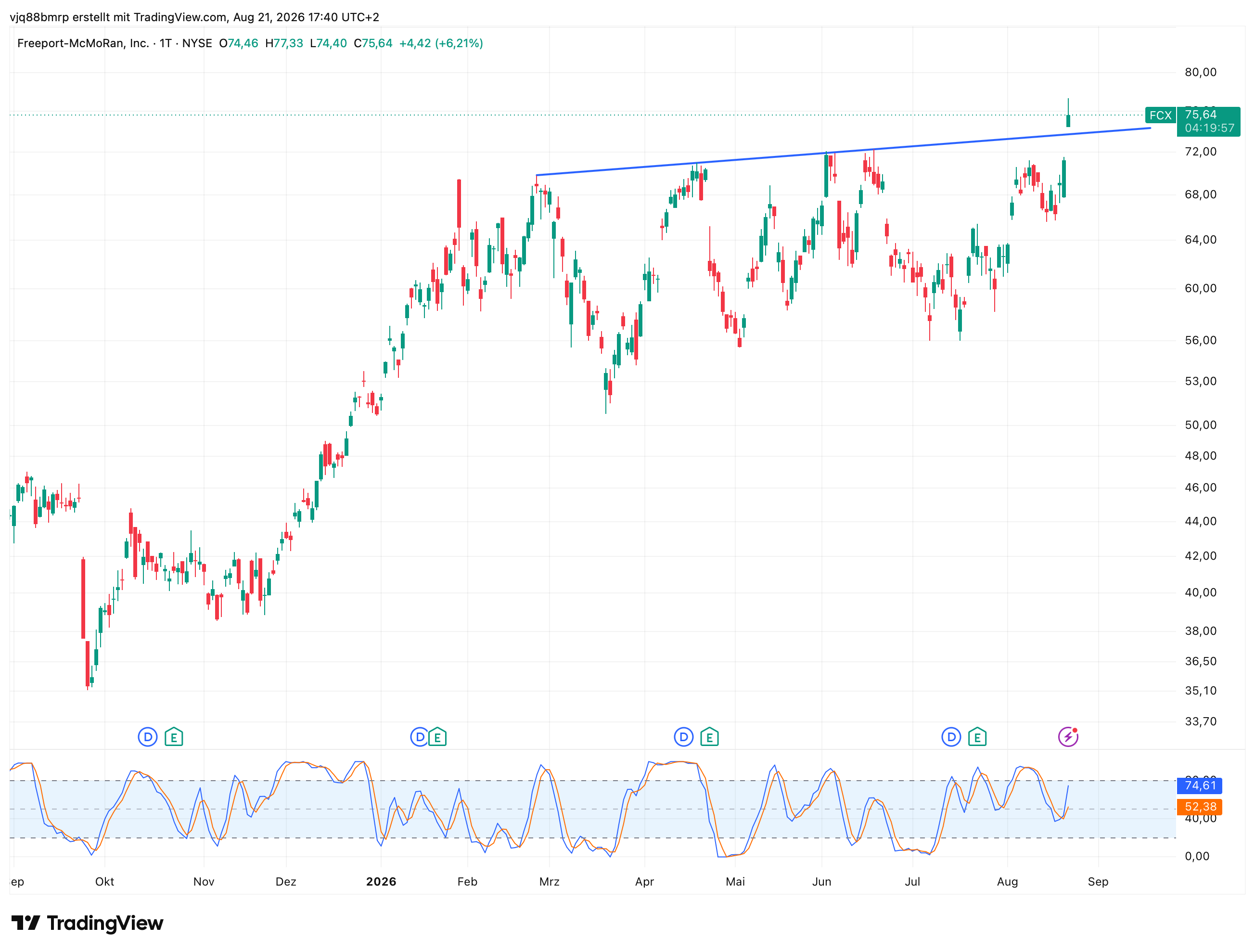Screen dimensions: 1255x952
Task: Select the blue stochastic value 74,61
Action: [1200, 785]
